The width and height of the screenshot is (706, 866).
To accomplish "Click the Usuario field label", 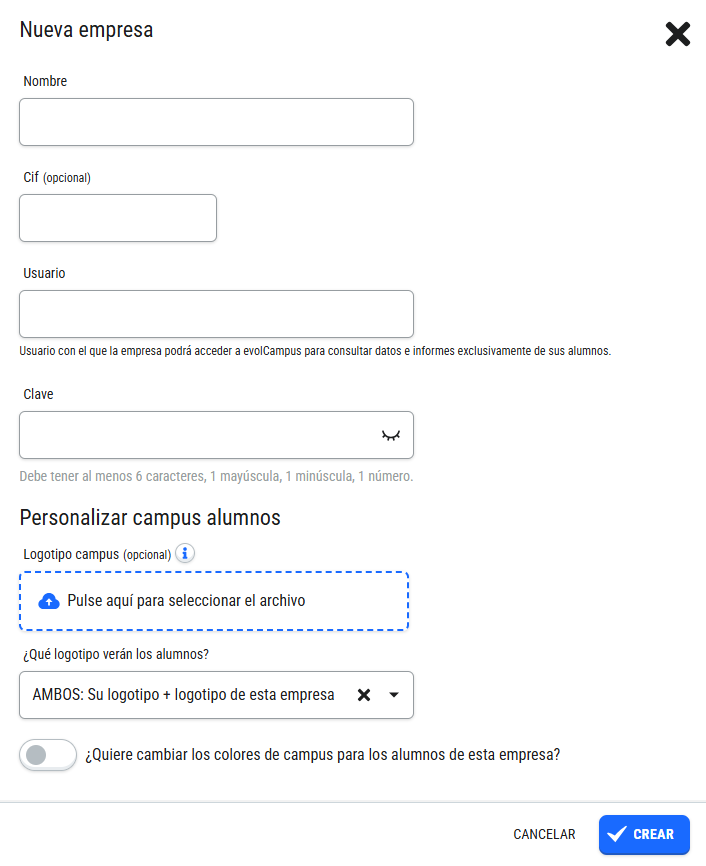I will coord(44,273).
